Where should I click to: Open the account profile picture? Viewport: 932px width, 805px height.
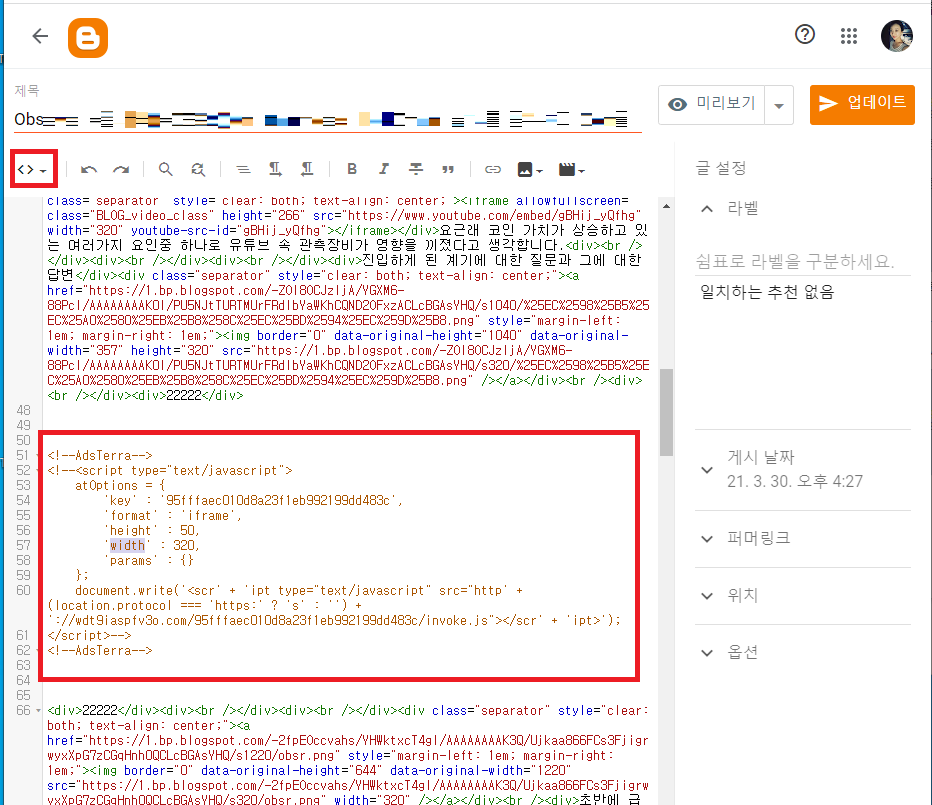pos(896,36)
